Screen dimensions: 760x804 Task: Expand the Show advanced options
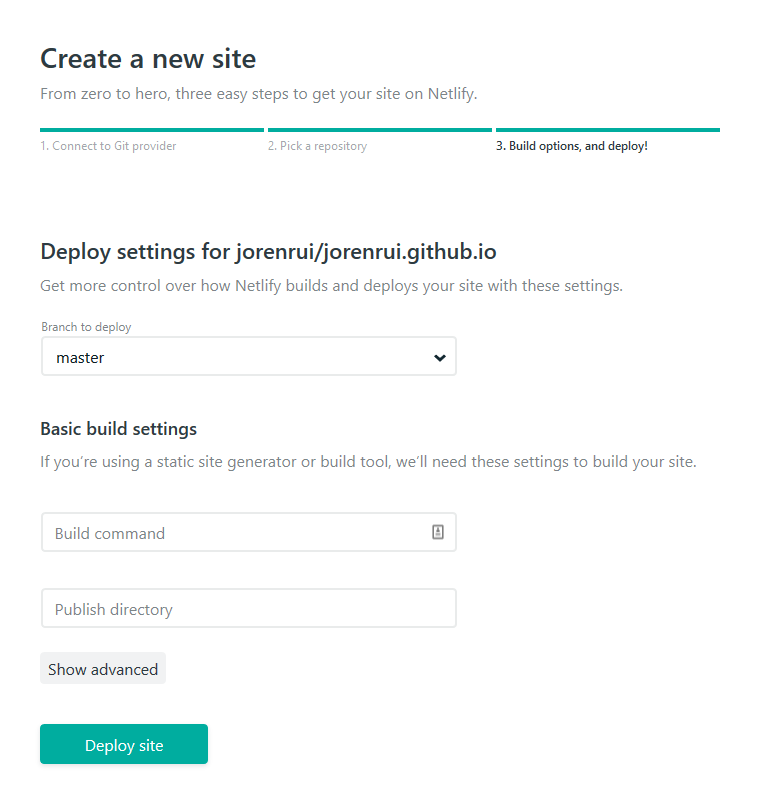click(103, 668)
